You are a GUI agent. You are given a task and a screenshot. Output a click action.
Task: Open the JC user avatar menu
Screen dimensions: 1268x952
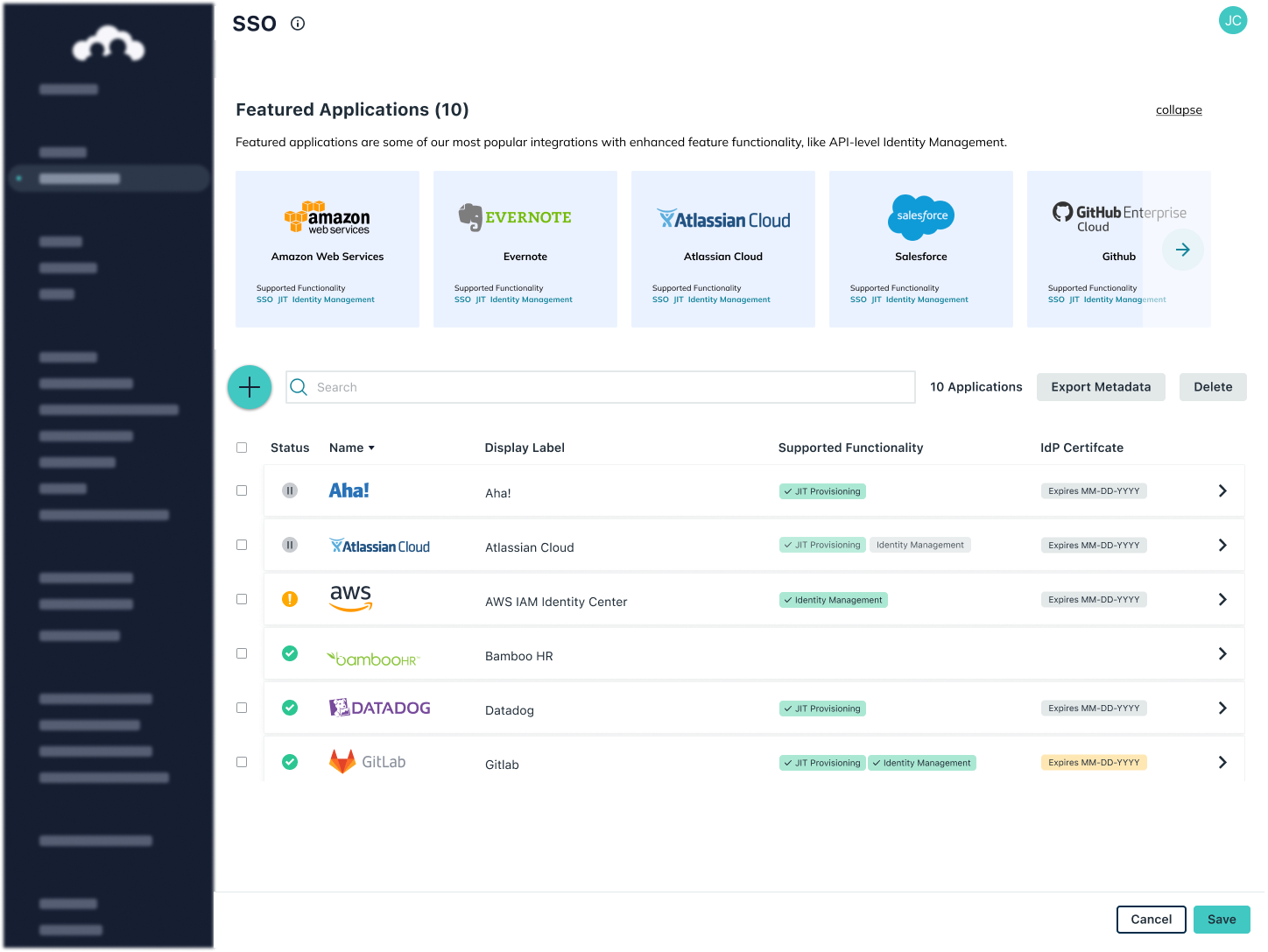(1233, 20)
